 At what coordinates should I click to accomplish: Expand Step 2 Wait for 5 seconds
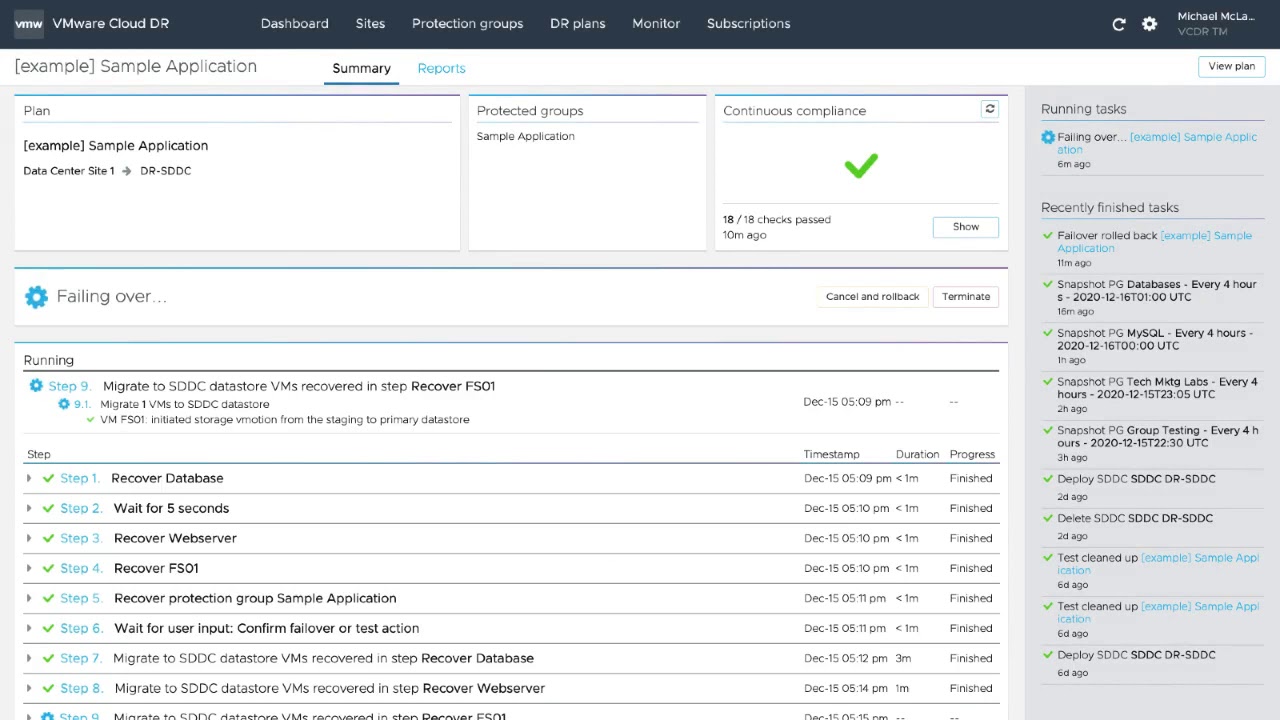pyautogui.click(x=29, y=508)
